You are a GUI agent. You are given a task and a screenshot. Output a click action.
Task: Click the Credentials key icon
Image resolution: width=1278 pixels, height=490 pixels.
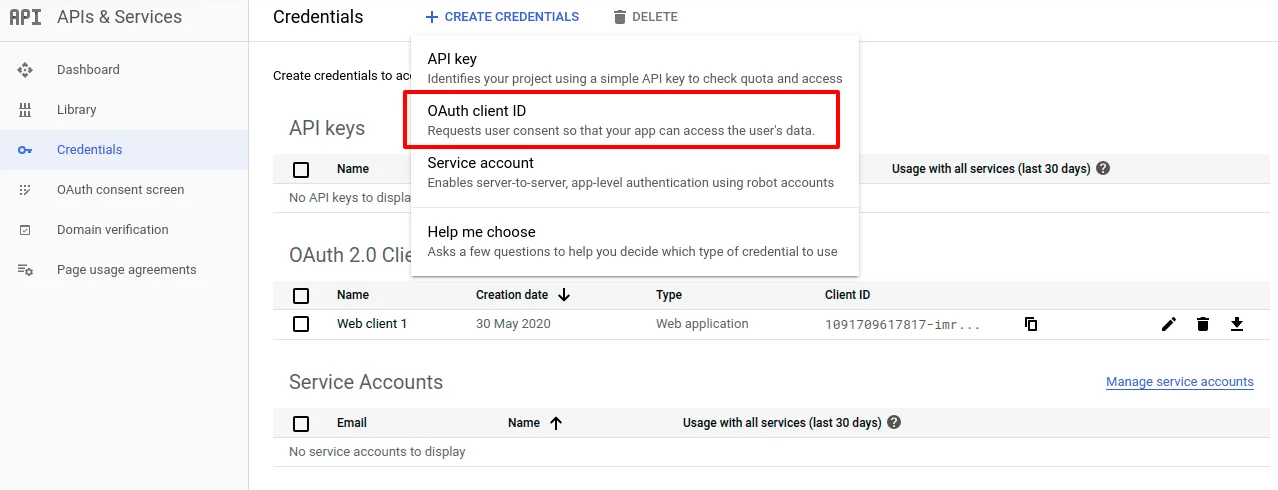point(25,150)
